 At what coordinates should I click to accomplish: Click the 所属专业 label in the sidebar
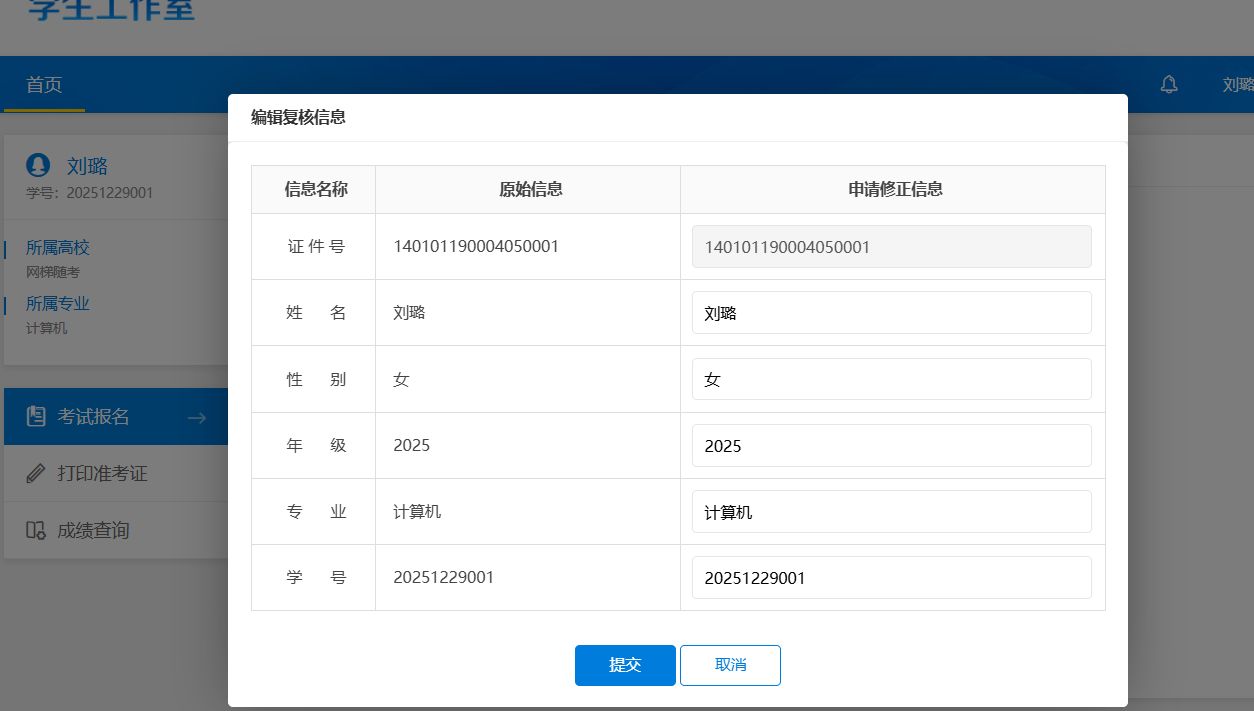[x=58, y=304]
